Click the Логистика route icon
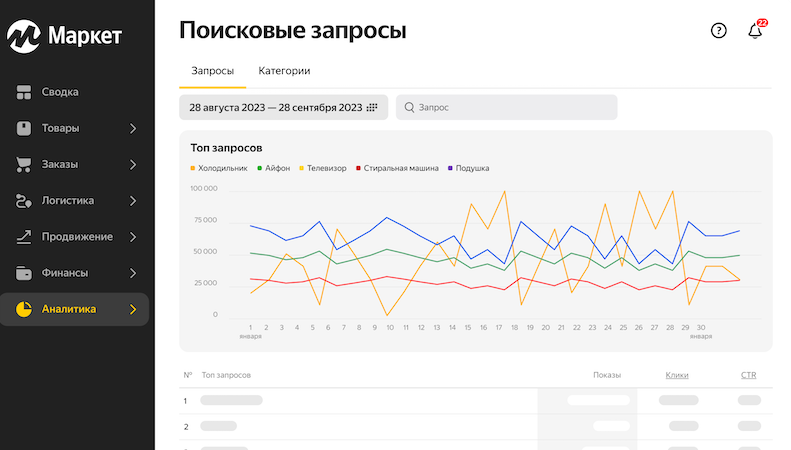 point(25,201)
